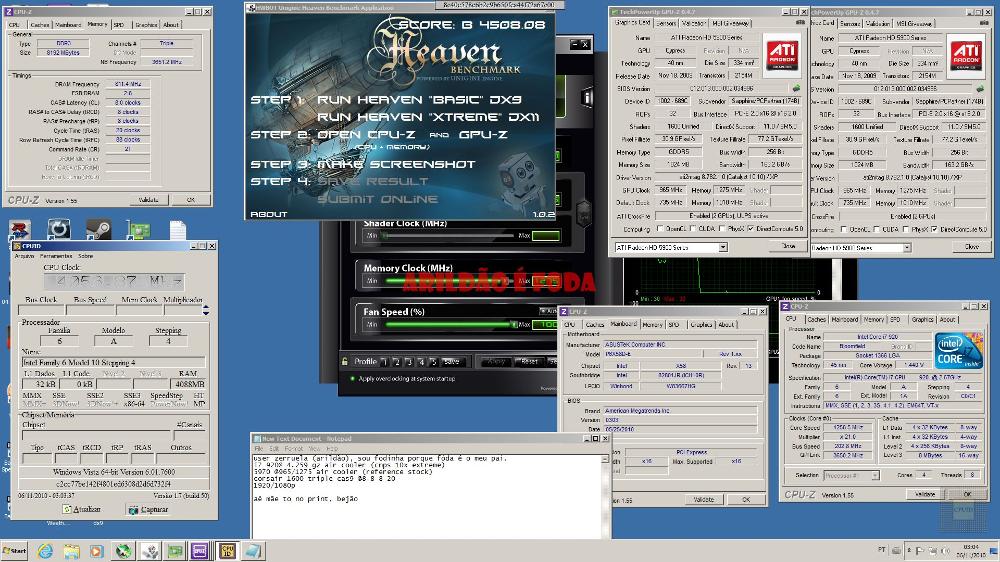Screen dimensions: 1000x562
Task: Toggle CUDA checkbox in left GPU-Z
Action: tap(693, 228)
